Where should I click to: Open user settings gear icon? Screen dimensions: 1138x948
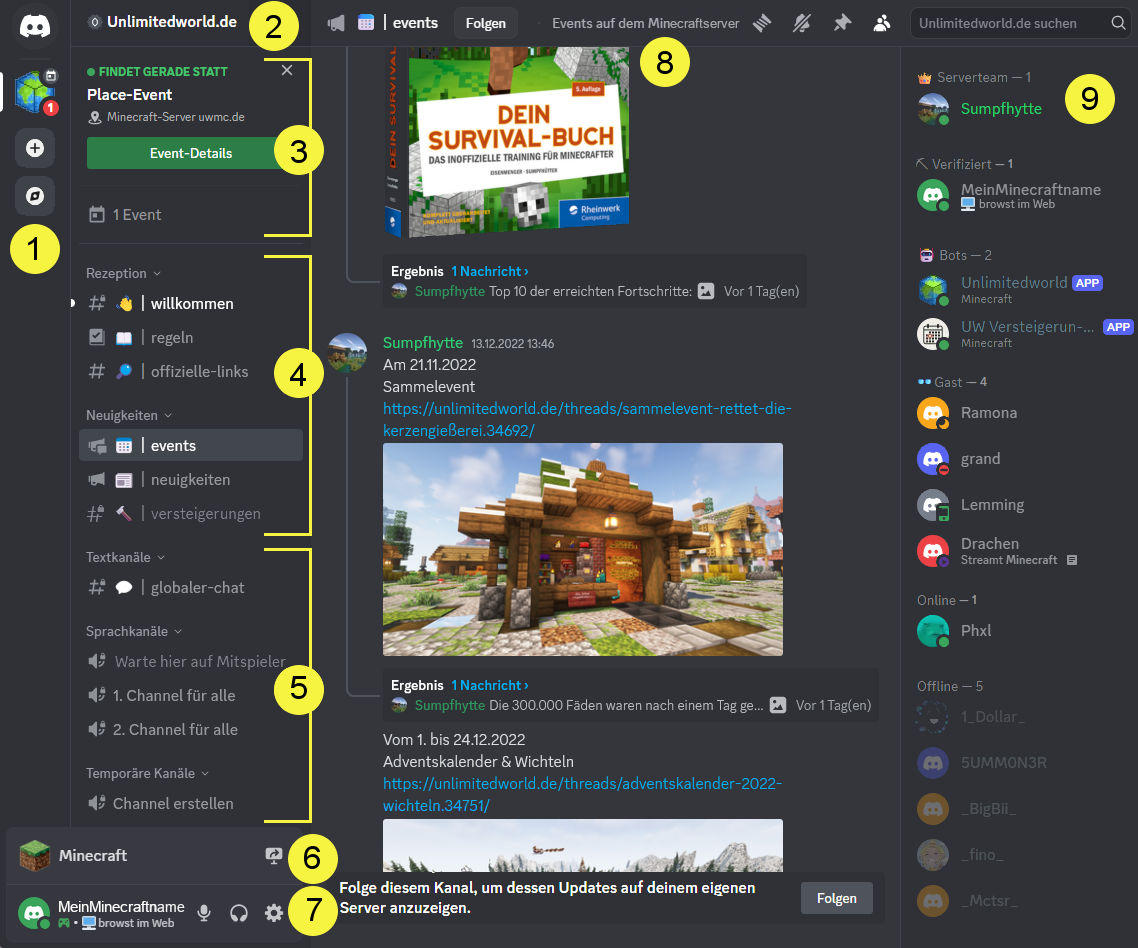click(x=273, y=913)
